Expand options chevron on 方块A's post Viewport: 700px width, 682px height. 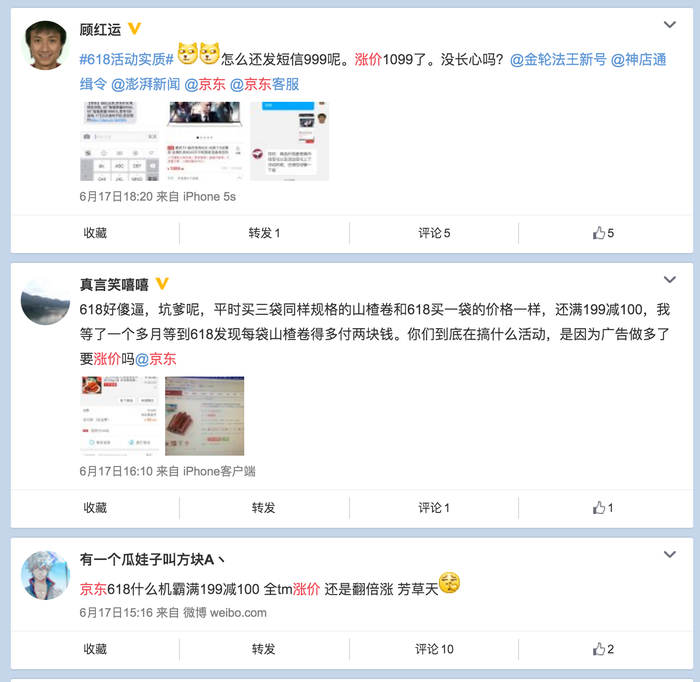(670, 554)
